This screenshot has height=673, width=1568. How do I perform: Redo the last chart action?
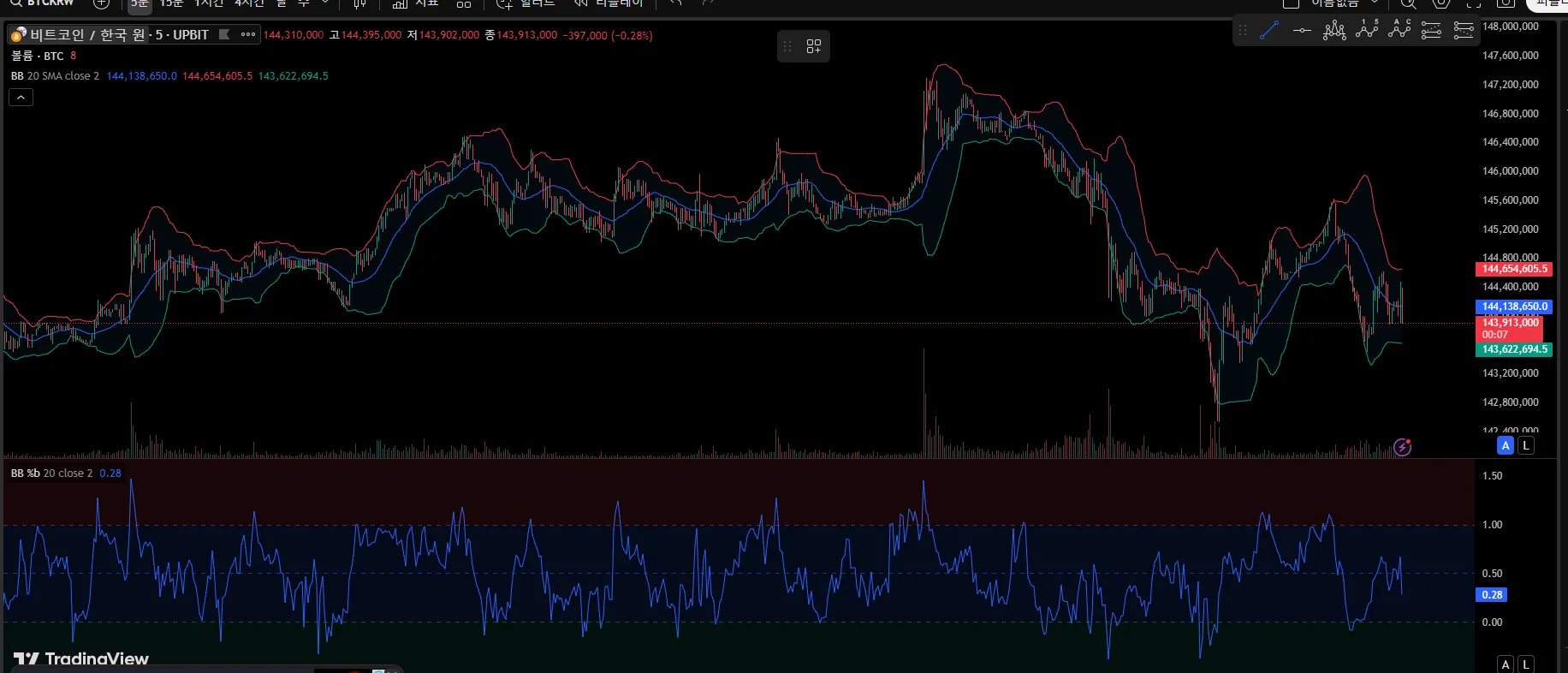tap(707, 3)
